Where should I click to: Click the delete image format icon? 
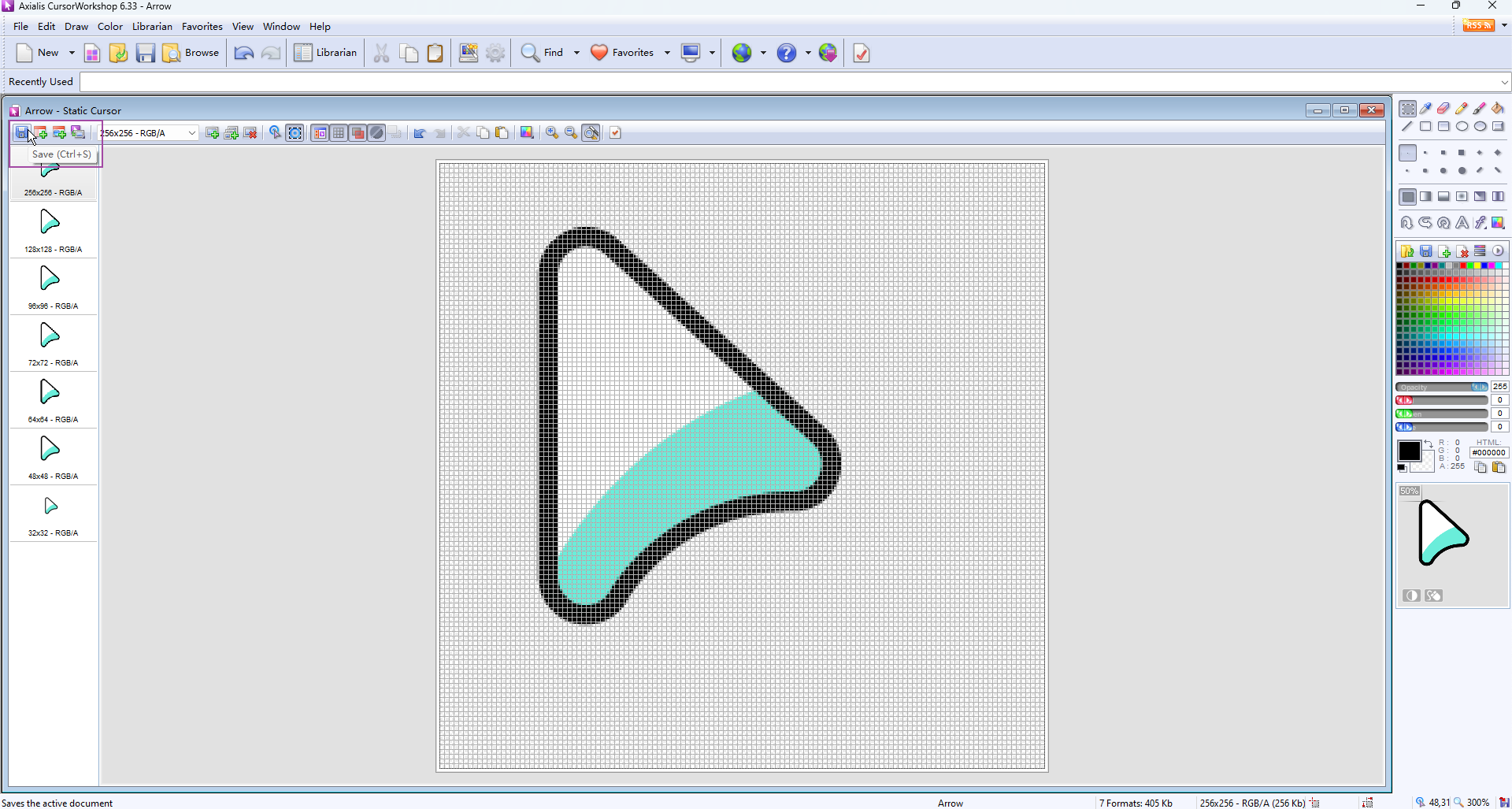point(250,133)
